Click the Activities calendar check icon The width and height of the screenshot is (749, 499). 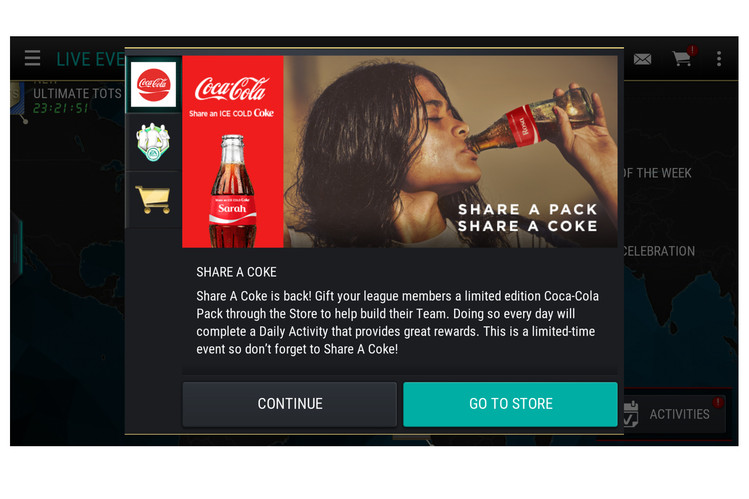coord(631,414)
